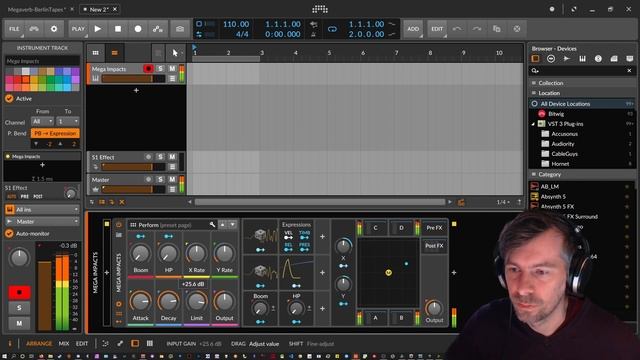
Task: Open the EDIT menu in top toolbar
Action: pos(437,29)
